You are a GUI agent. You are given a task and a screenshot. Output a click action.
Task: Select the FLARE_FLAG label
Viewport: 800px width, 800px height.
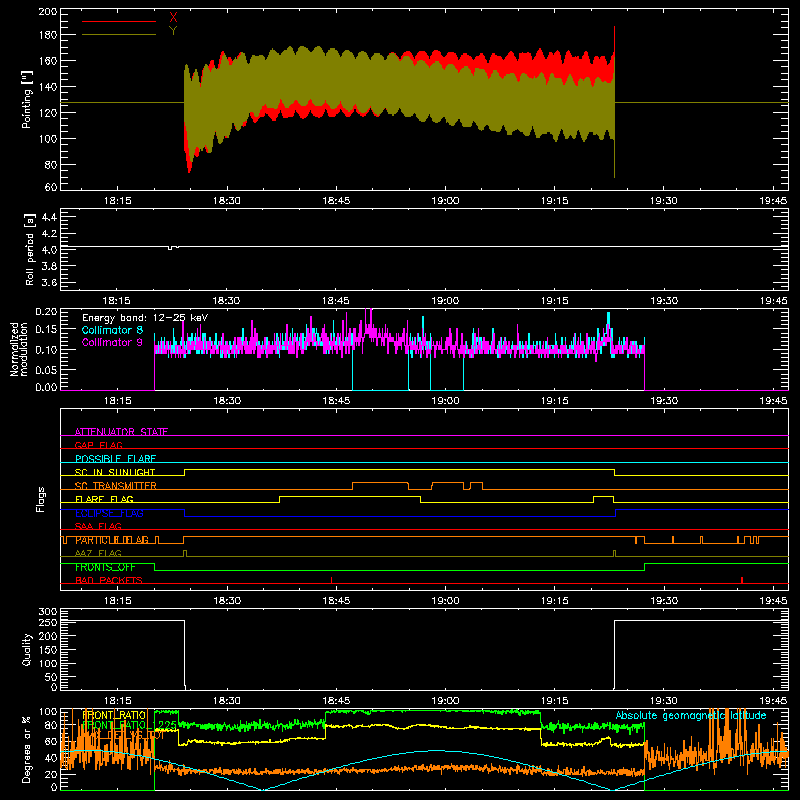tap(104, 499)
